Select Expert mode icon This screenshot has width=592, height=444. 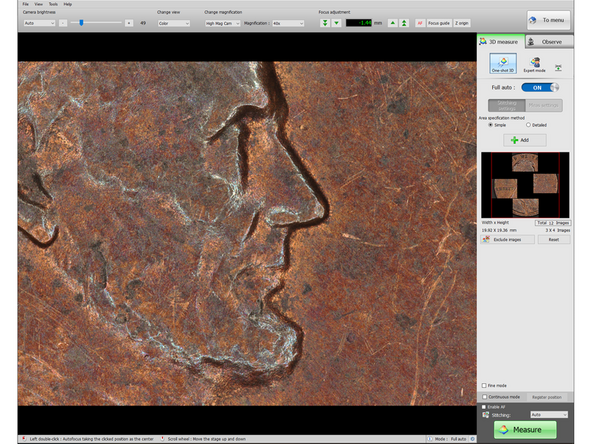(534, 64)
